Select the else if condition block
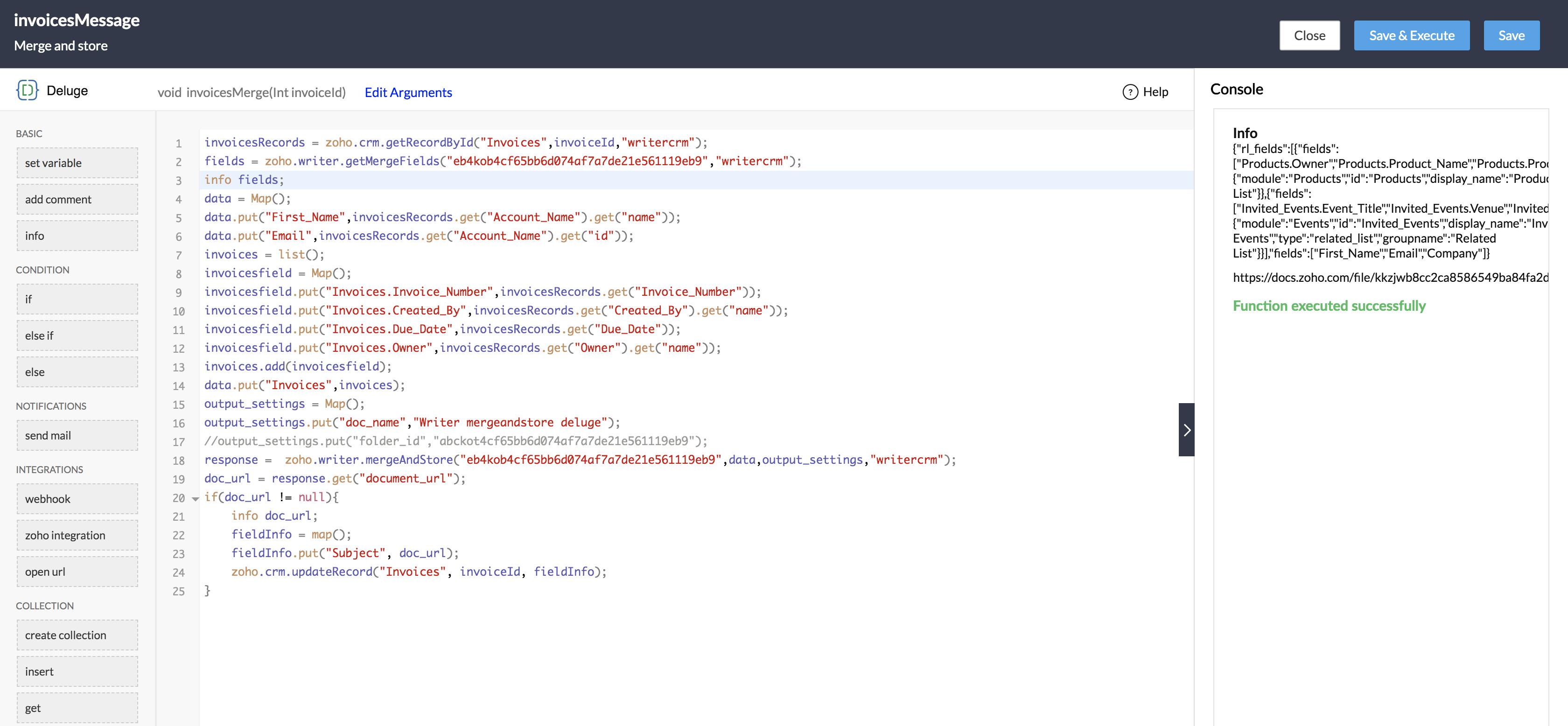The width and height of the screenshot is (1568, 726). click(x=77, y=336)
